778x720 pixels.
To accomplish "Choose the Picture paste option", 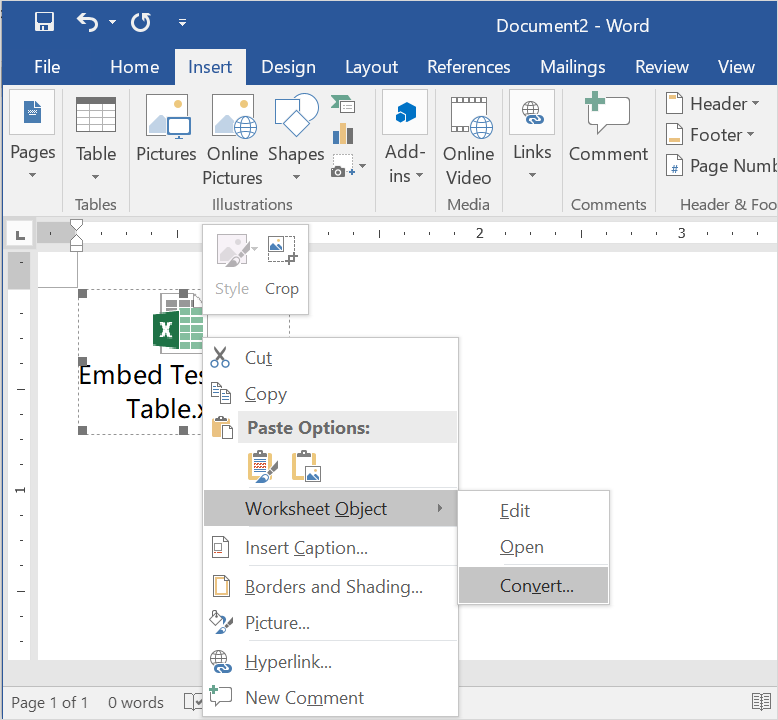I will coord(306,467).
